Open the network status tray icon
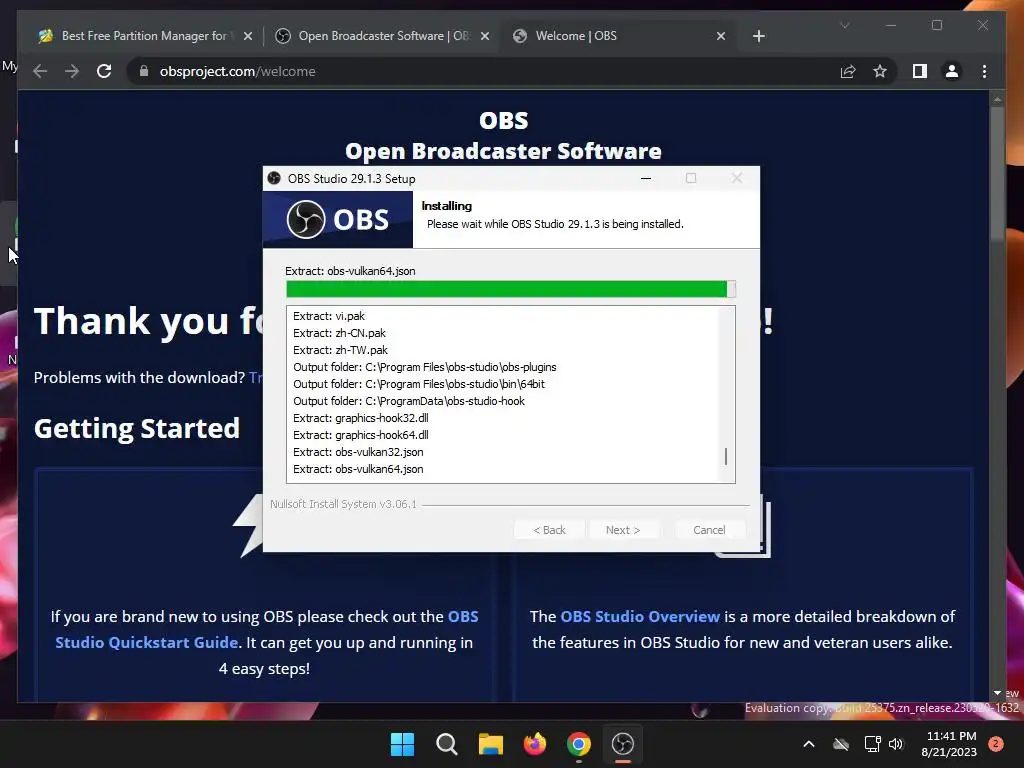Viewport: 1024px width, 768px height. (872, 744)
